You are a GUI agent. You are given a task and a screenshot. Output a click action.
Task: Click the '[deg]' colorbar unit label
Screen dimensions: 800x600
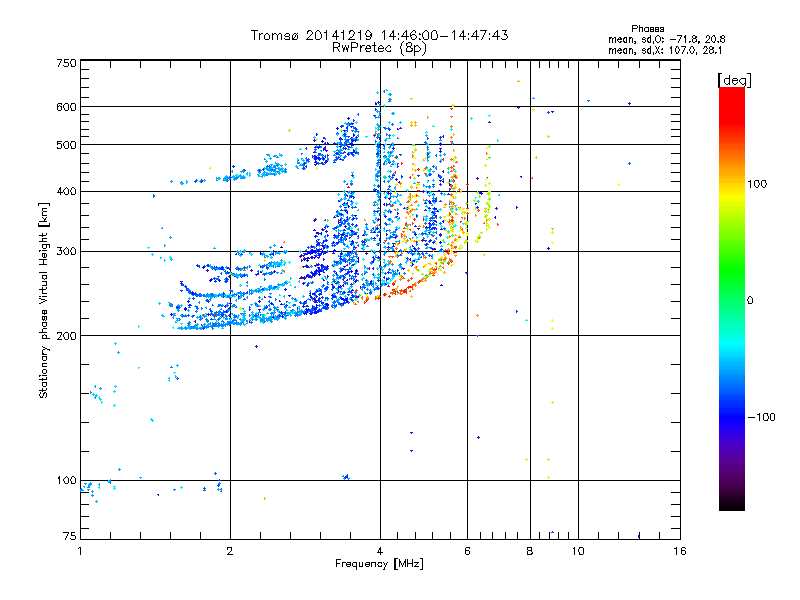[734, 80]
